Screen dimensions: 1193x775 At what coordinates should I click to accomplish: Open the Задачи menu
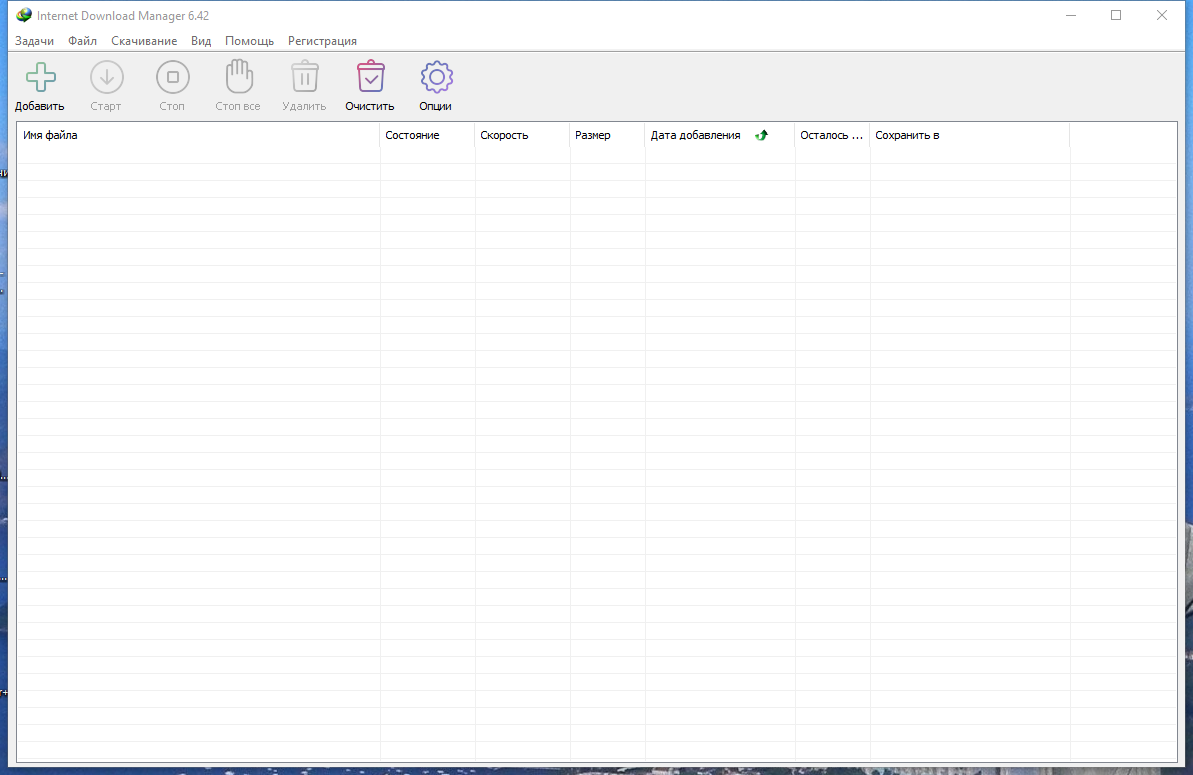click(34, 41)
